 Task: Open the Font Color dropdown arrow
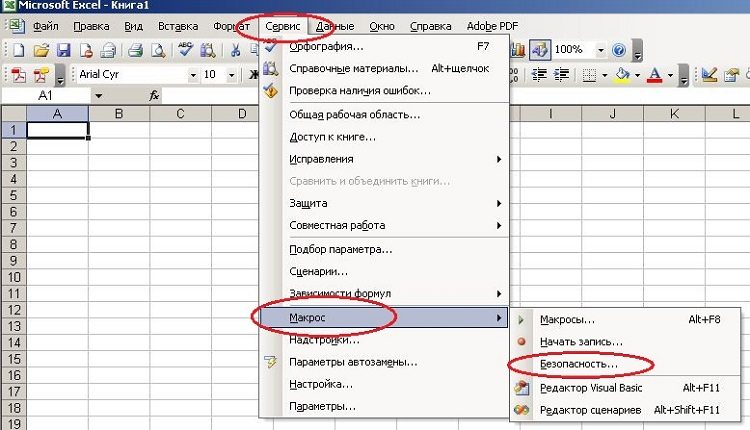click(670, 75)
